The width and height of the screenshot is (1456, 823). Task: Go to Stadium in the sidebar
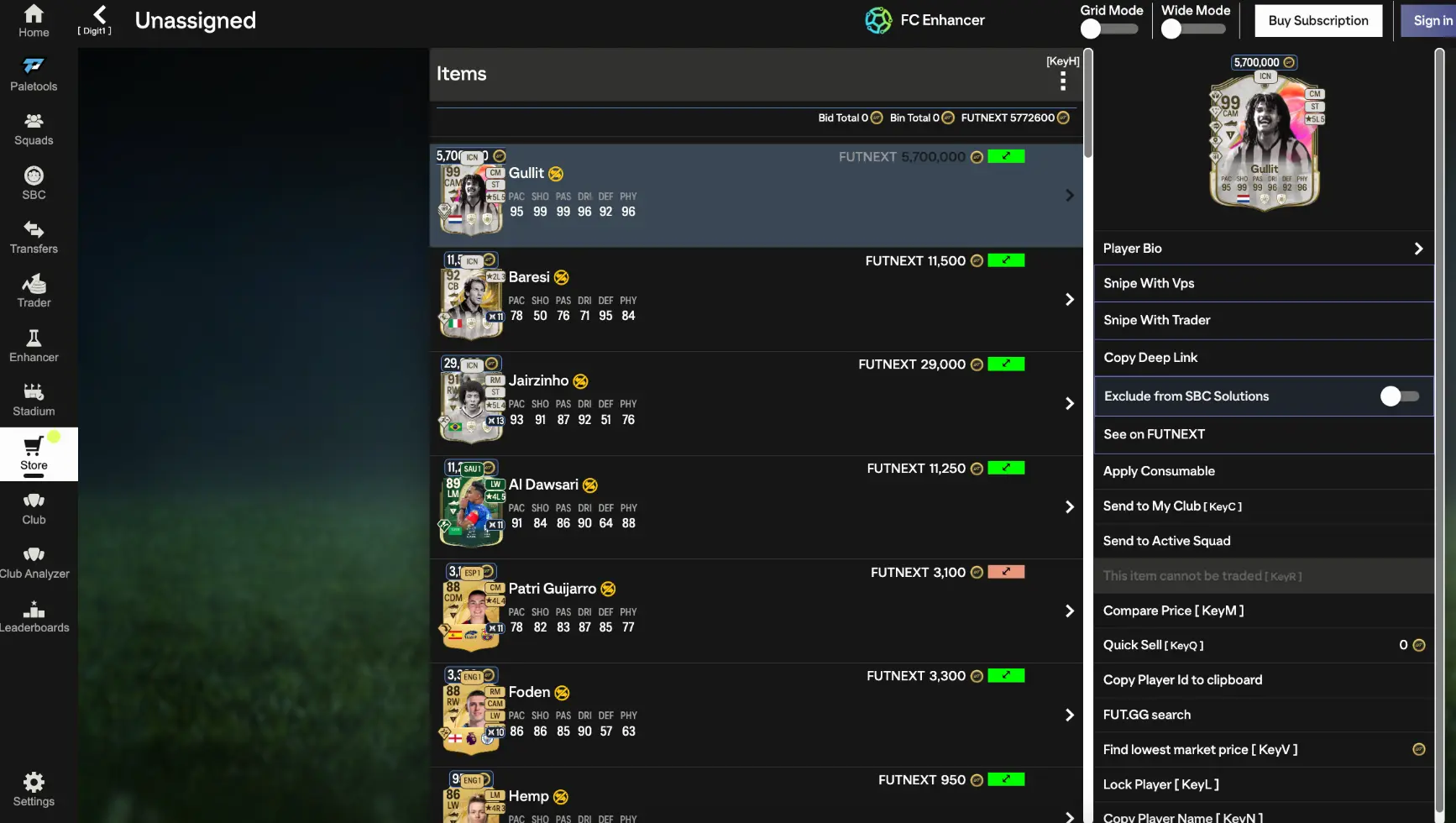(34, 392)
